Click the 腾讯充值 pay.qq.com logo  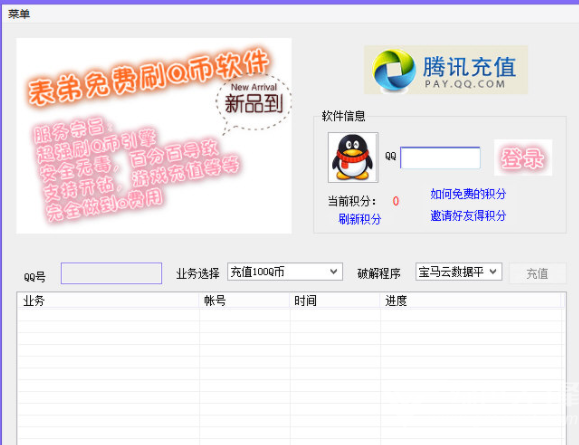coord(446,69)
